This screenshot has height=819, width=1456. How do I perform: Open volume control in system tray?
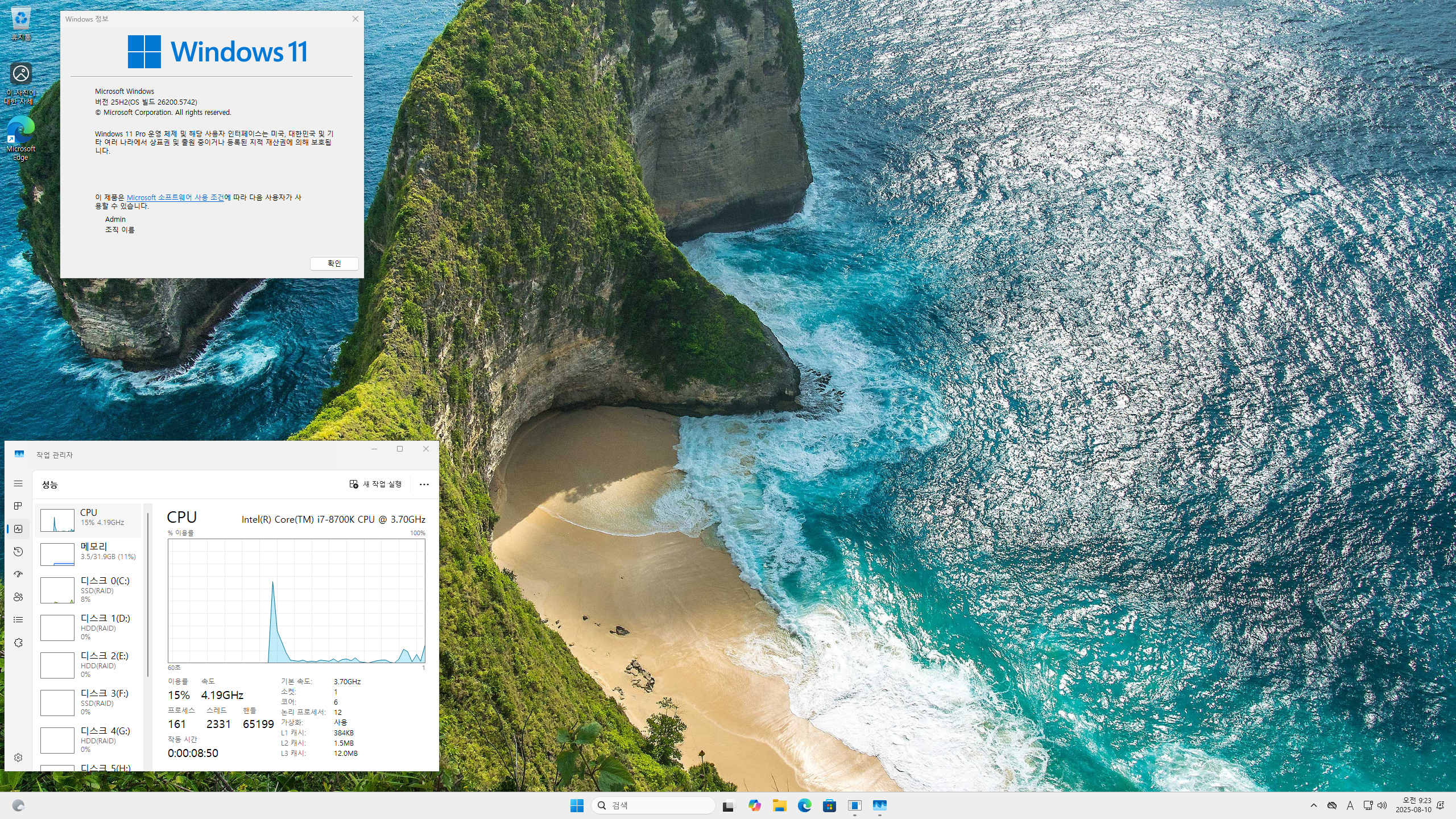click(1382, 805)
